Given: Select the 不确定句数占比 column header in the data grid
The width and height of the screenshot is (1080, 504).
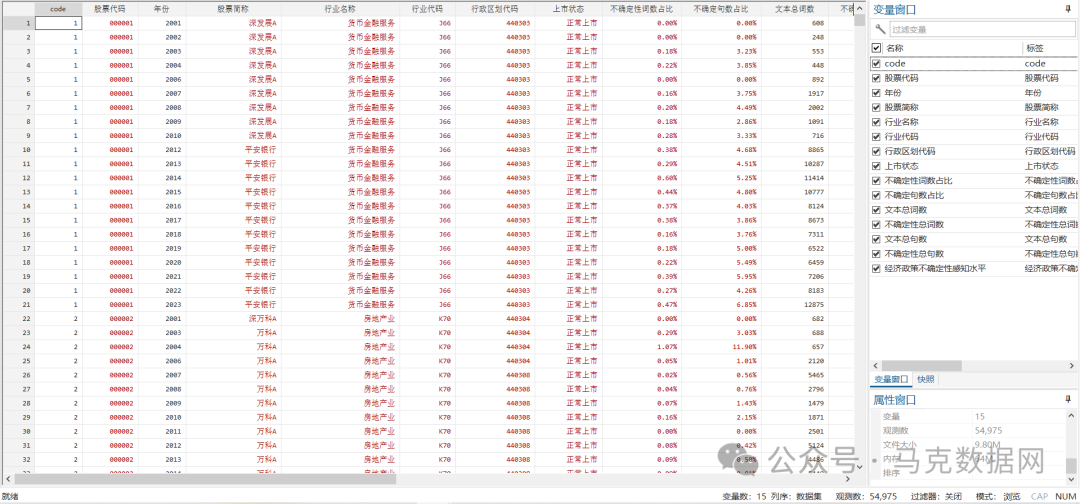Looking at the screenshot, I should tap(721, 9).
